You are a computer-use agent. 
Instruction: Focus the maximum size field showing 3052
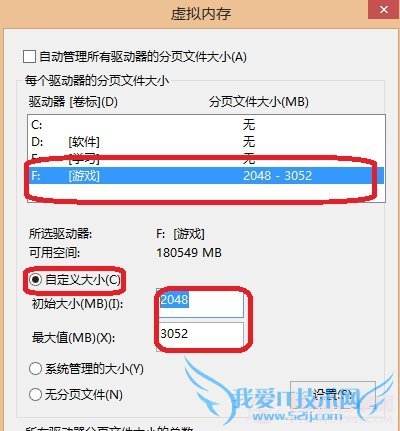click(x=201, y=335)
